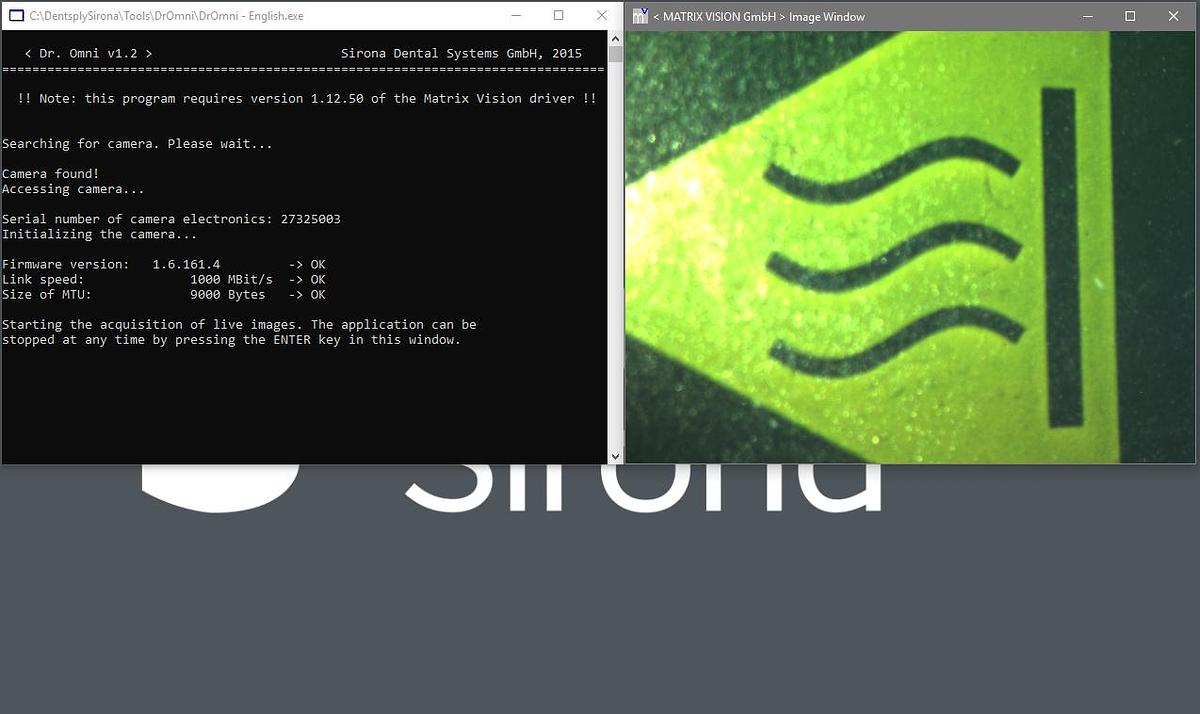Close the MATRIX VISION Image Window
1200x714 pixels.
pyautogui.click(x=1174, y=16)
